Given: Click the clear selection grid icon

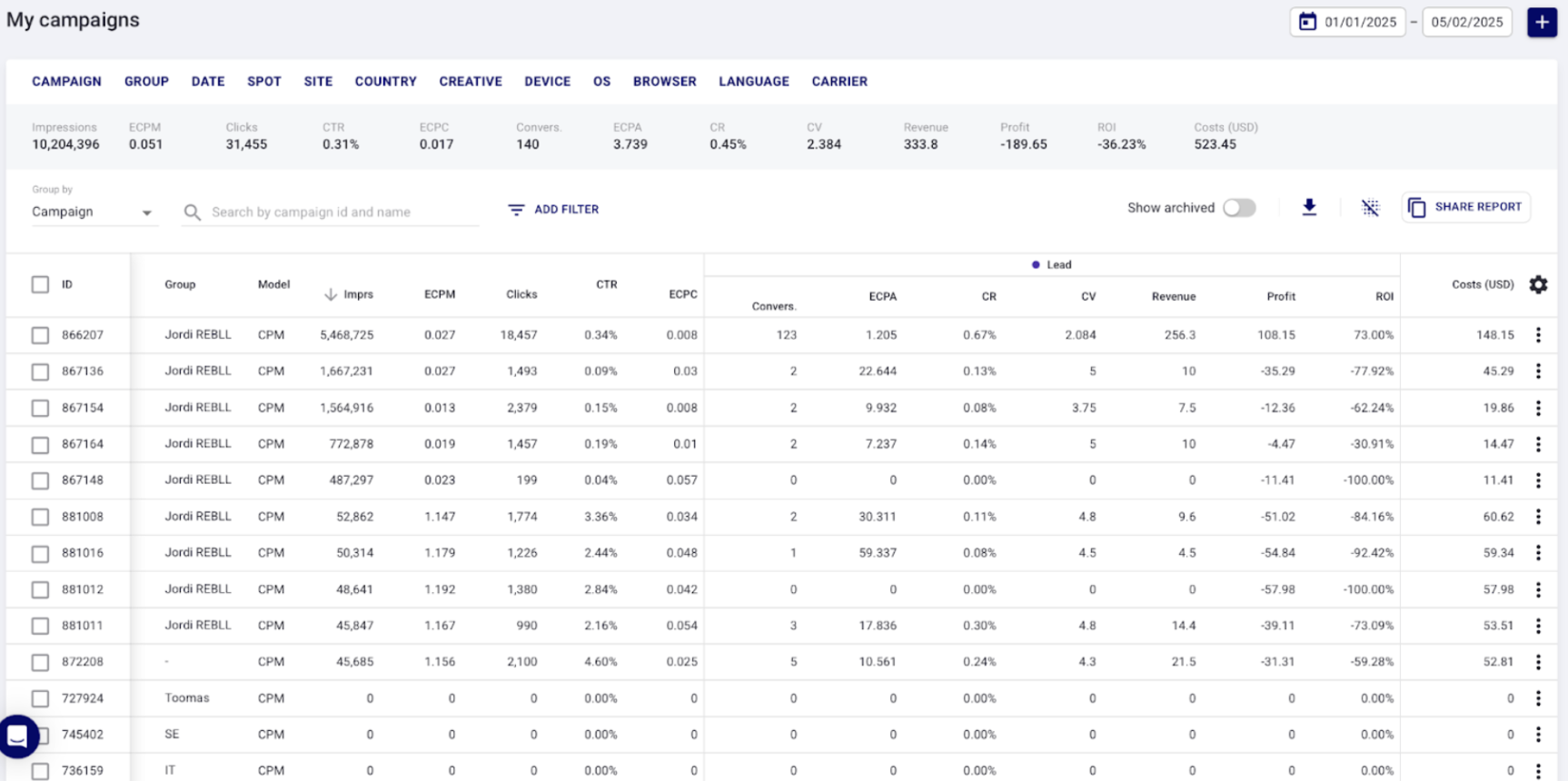Looking at the screenshot, I should [1370, 208].
